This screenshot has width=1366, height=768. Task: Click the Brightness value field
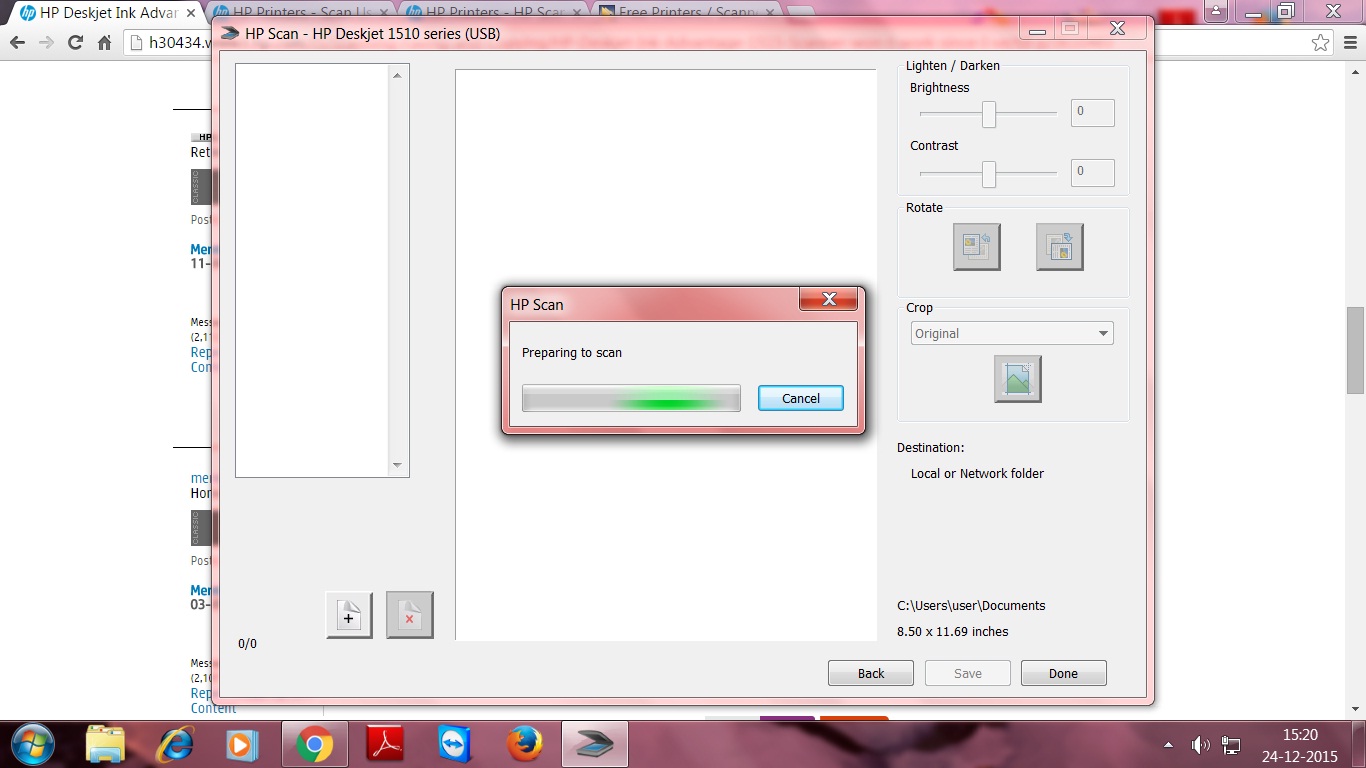(x=1093, y=112)
